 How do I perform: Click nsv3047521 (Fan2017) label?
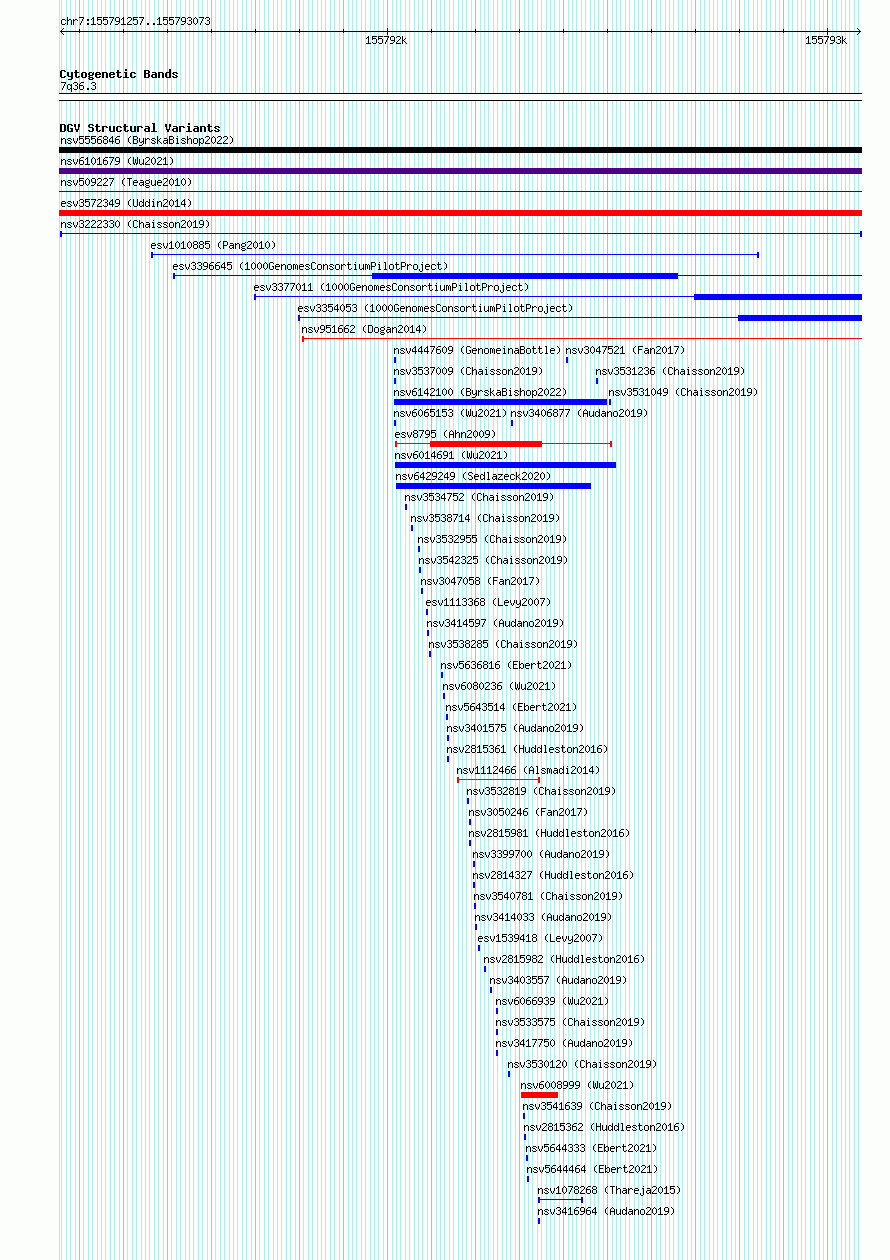coord(625,351)
